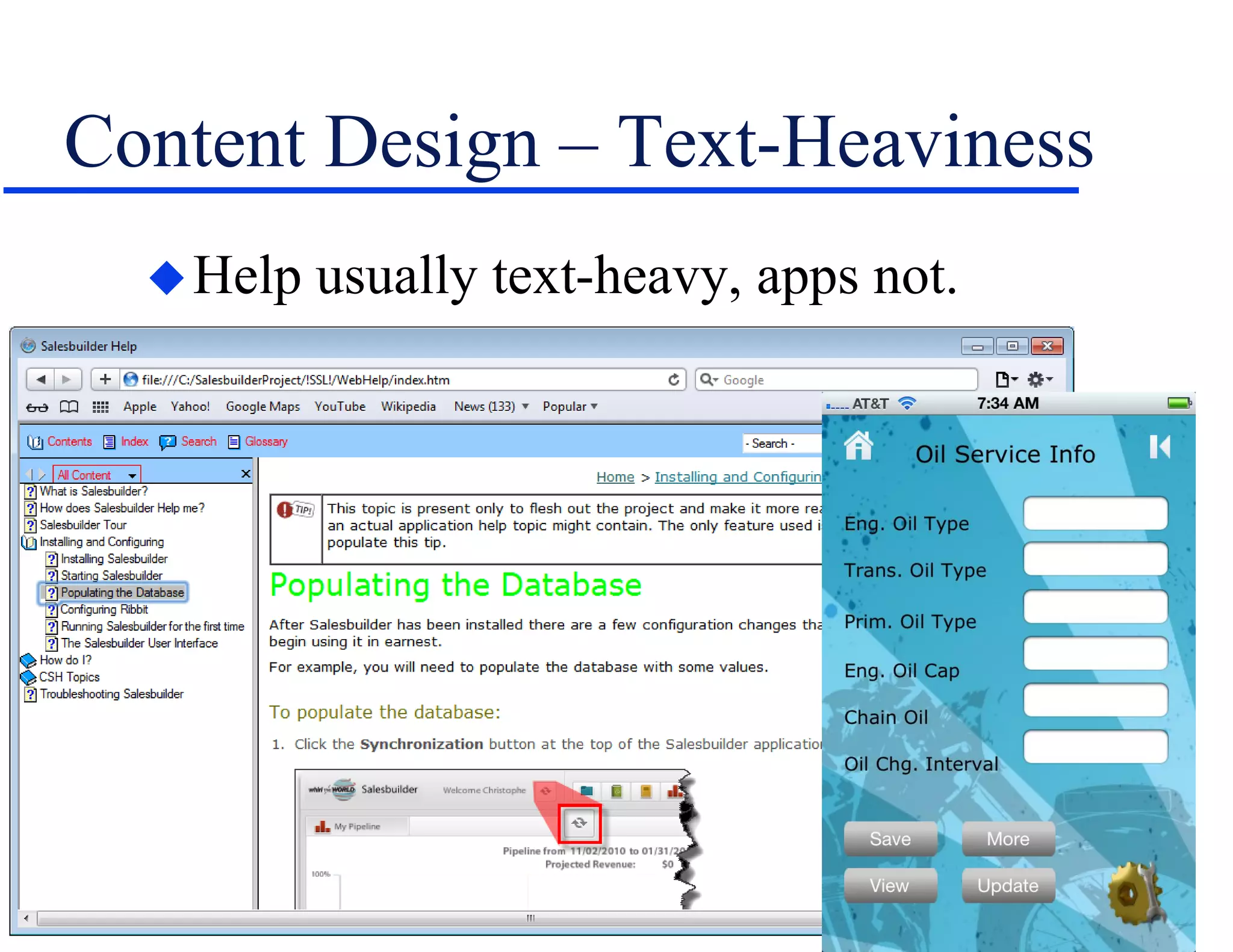1233x952 pixels.
Task: Expand the CSH Topics book
Action: [60, 677]
